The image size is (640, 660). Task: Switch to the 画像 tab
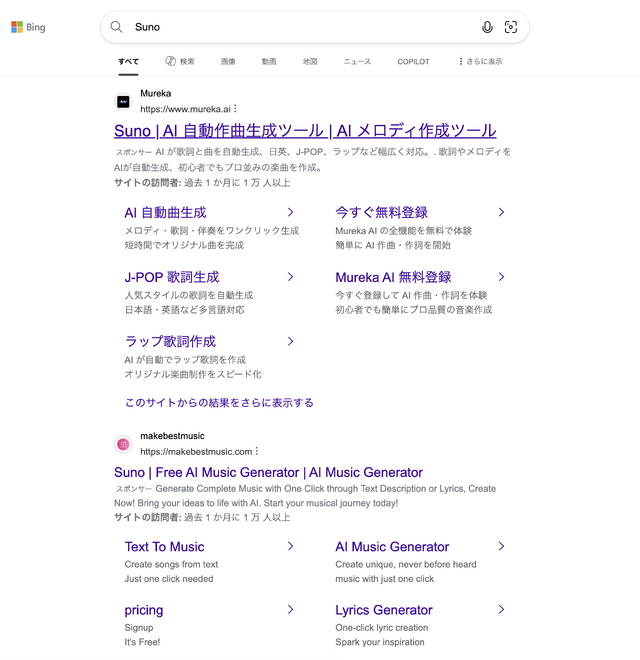pyautogui.click(x=228, y=61)
